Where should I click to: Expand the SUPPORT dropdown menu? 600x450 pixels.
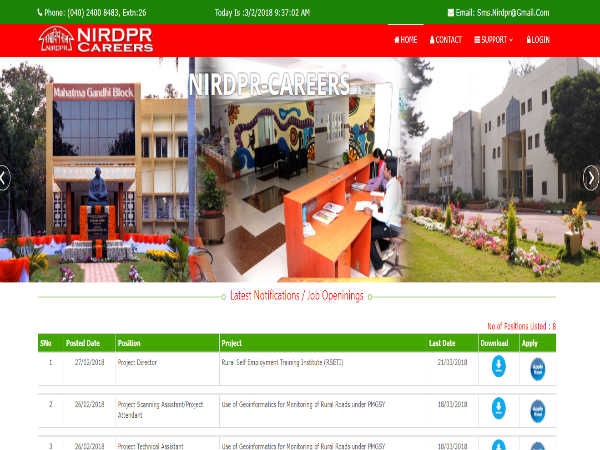[x=494, y=40]
